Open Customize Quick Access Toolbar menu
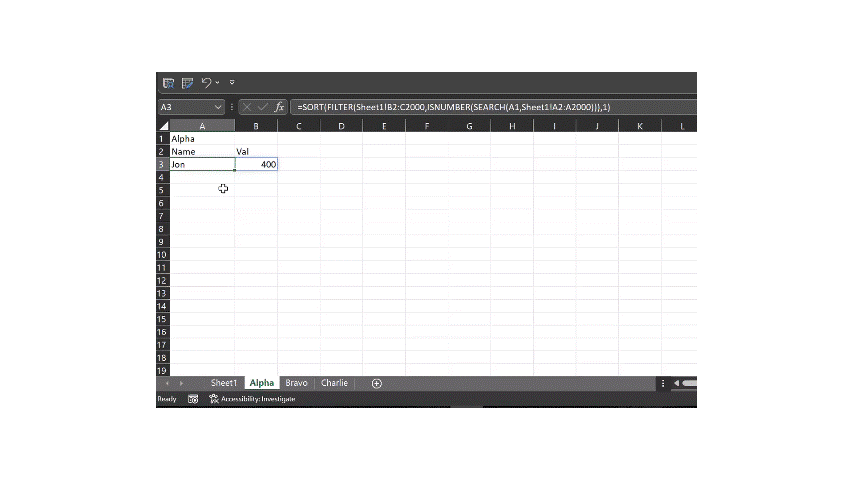The height and width of the screenshot is (480, 853). click(x=232, y=83)
